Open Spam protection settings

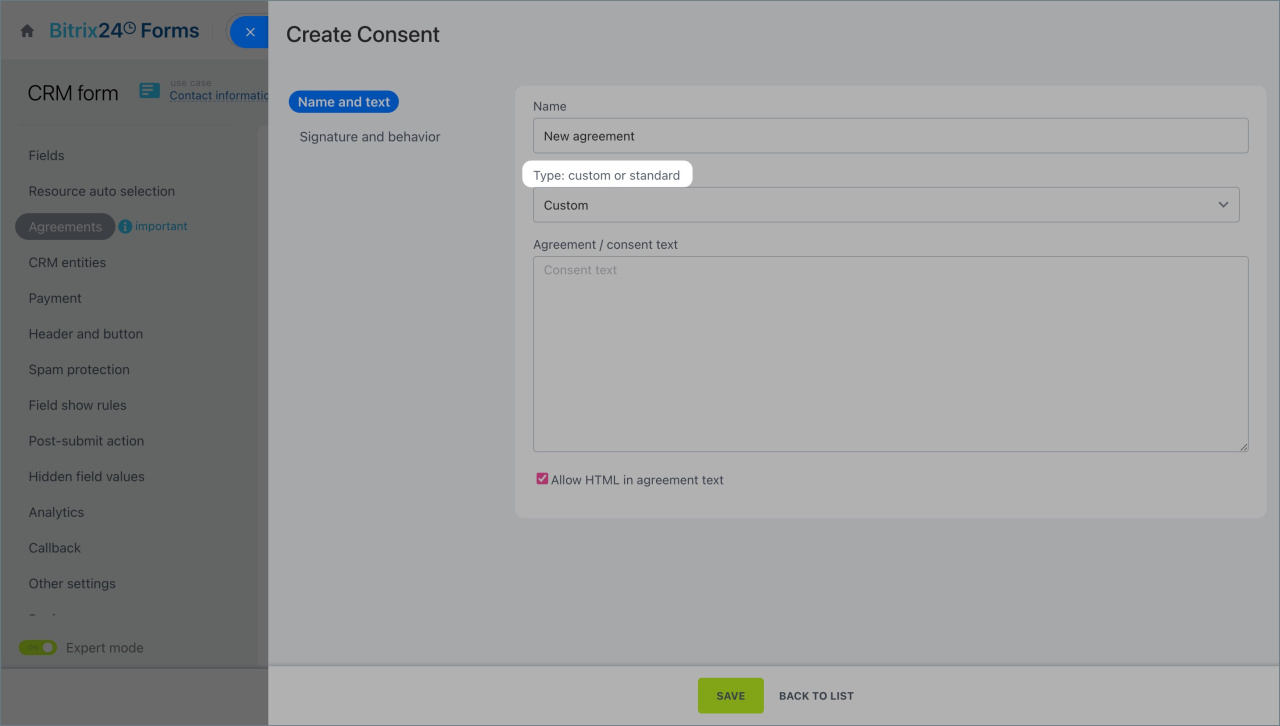pos(79,370)
